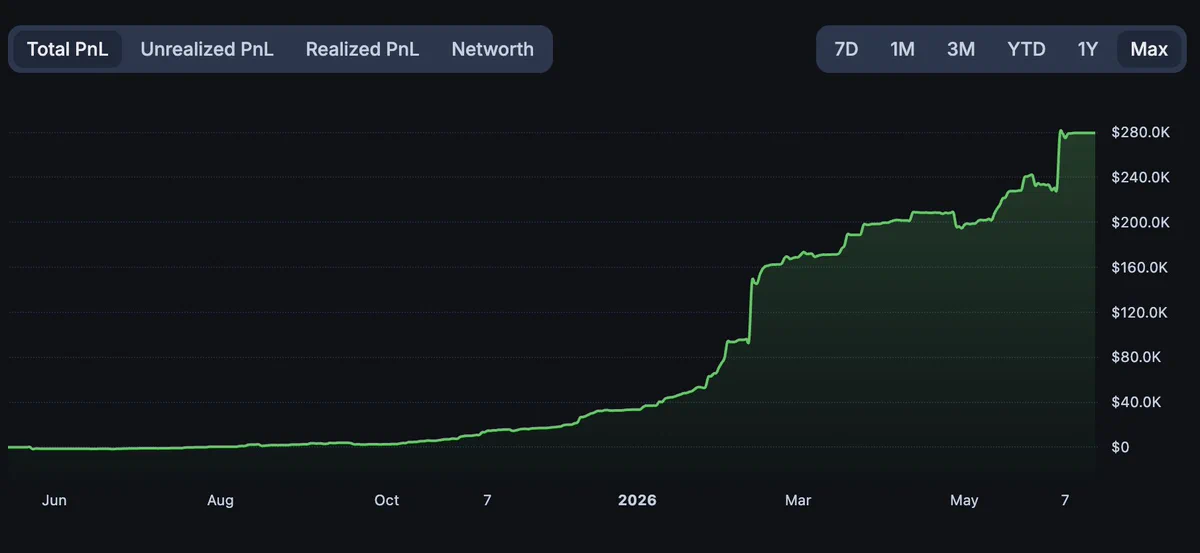Click the Mar date label
Screen dimensions: 1200x553
click(x=798, y=500)
